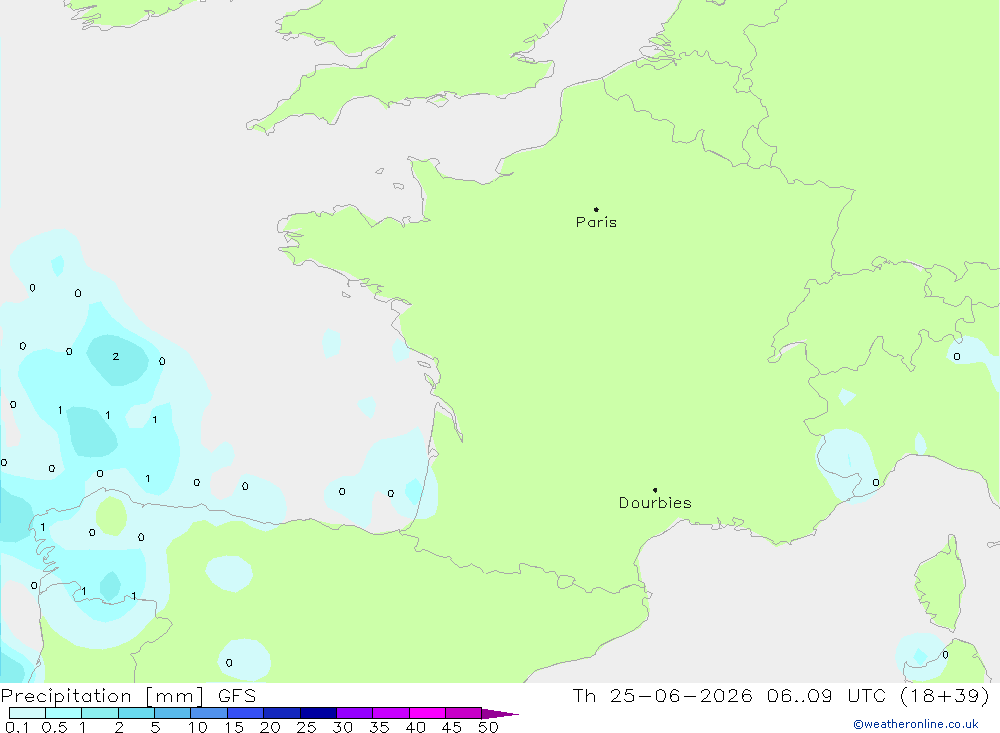Click the legend value '10'
Viewport: 1000px width, 733px height.
pyautogui.click(x=198, y=727)
